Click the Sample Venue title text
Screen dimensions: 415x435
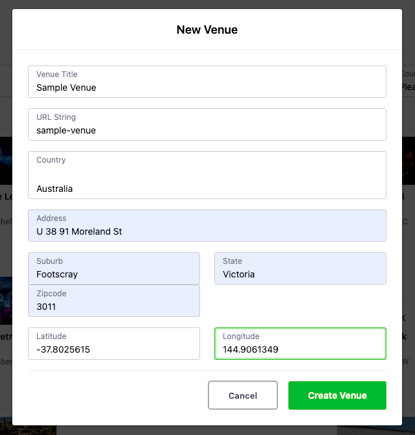66,88
